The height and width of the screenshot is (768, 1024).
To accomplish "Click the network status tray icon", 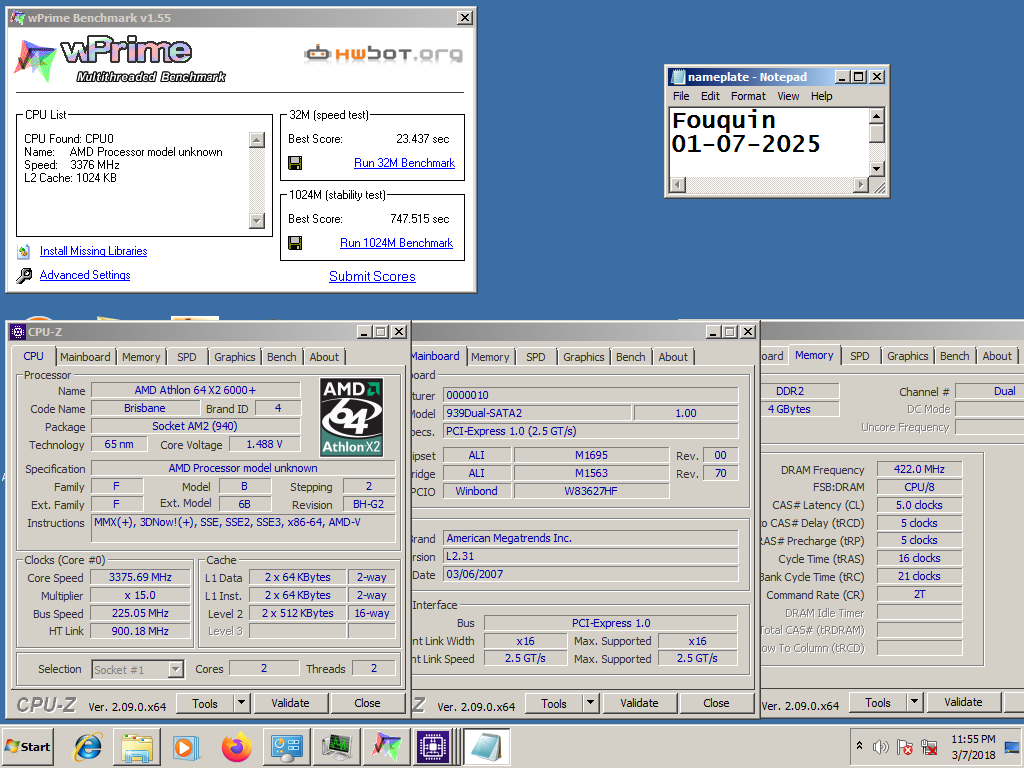I will click(929, 746).
